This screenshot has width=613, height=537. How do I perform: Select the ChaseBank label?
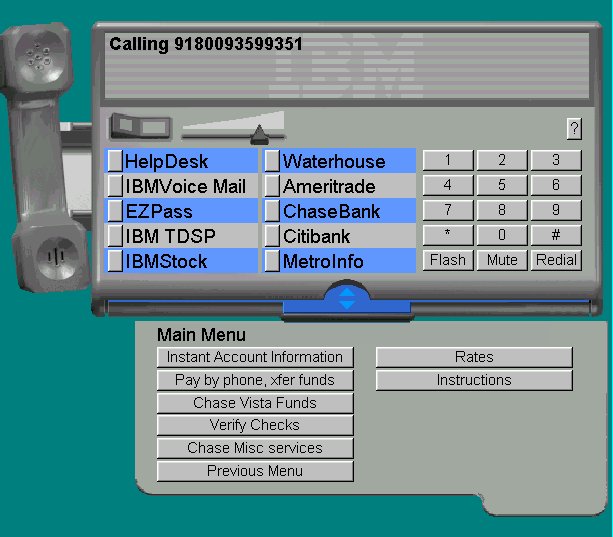[332, 211]
